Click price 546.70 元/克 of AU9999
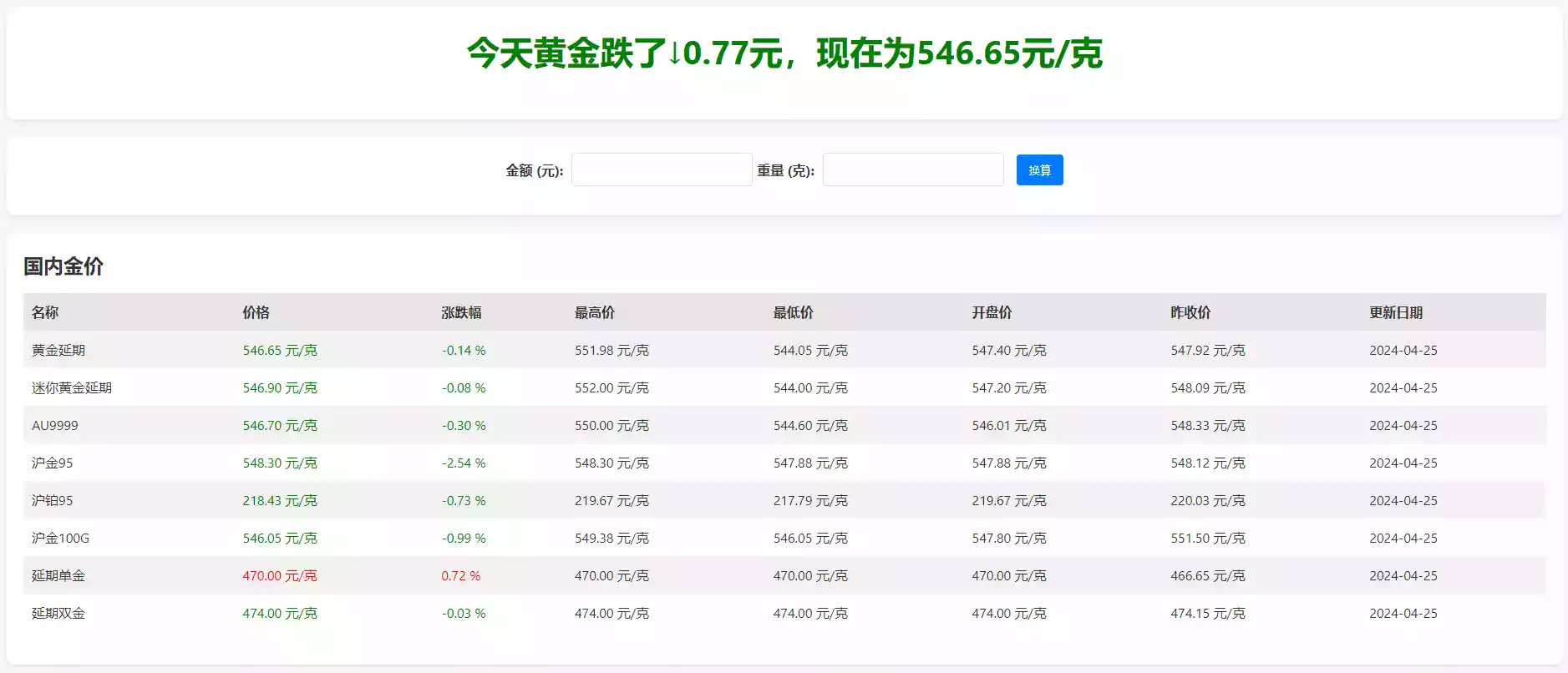1568x673 pixels. coord(280,425)
